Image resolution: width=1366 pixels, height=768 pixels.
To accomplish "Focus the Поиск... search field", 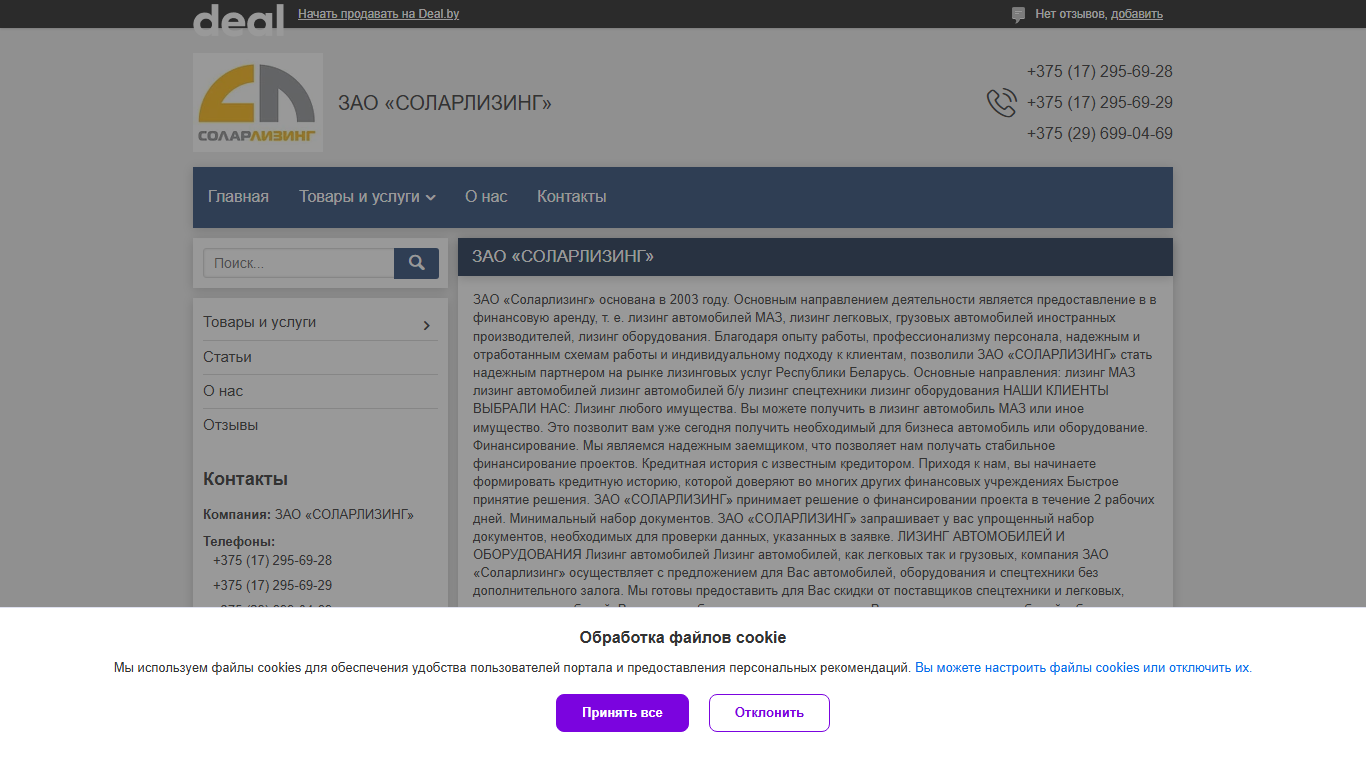I will pos(299,263).
